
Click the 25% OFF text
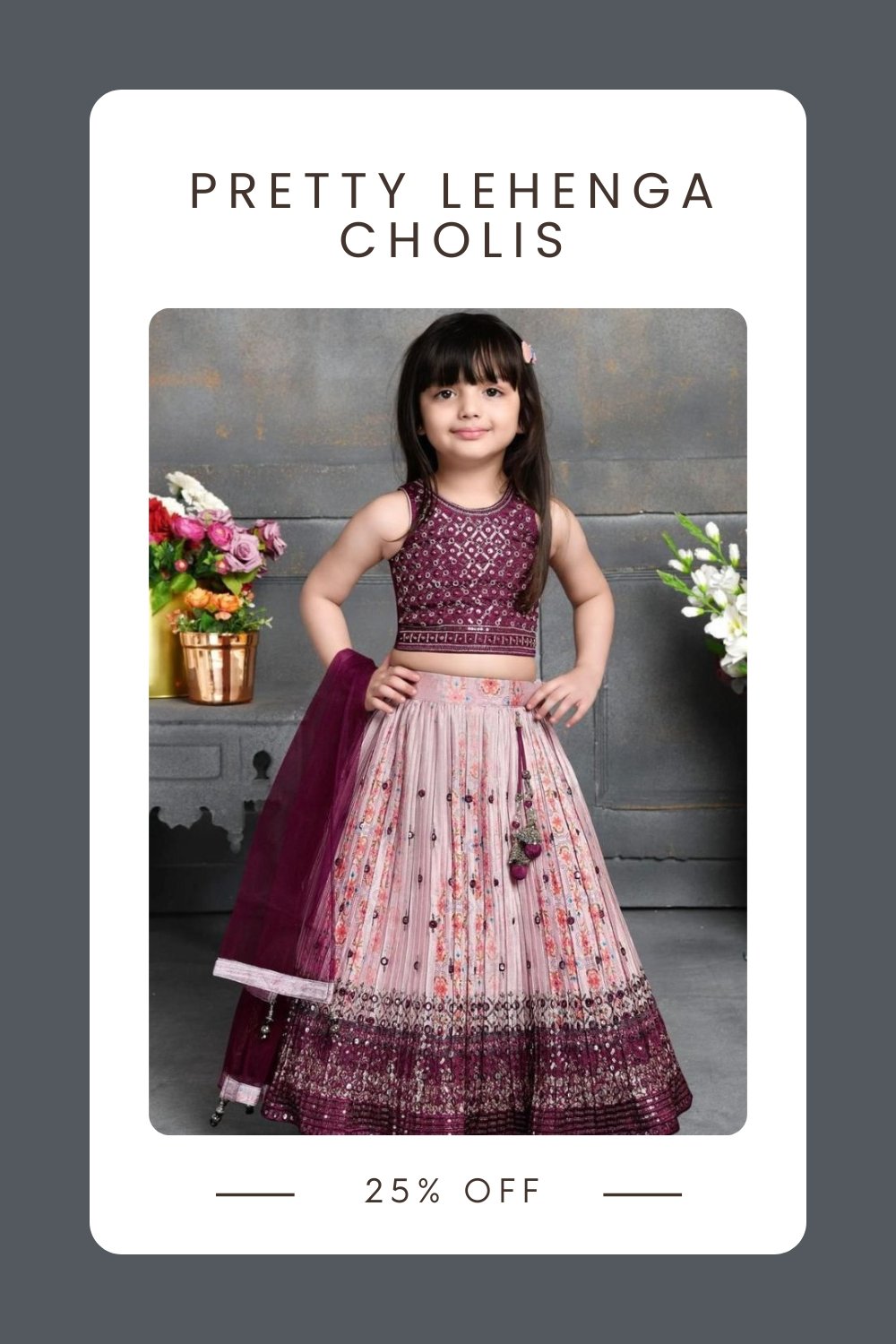[452, 1192]
